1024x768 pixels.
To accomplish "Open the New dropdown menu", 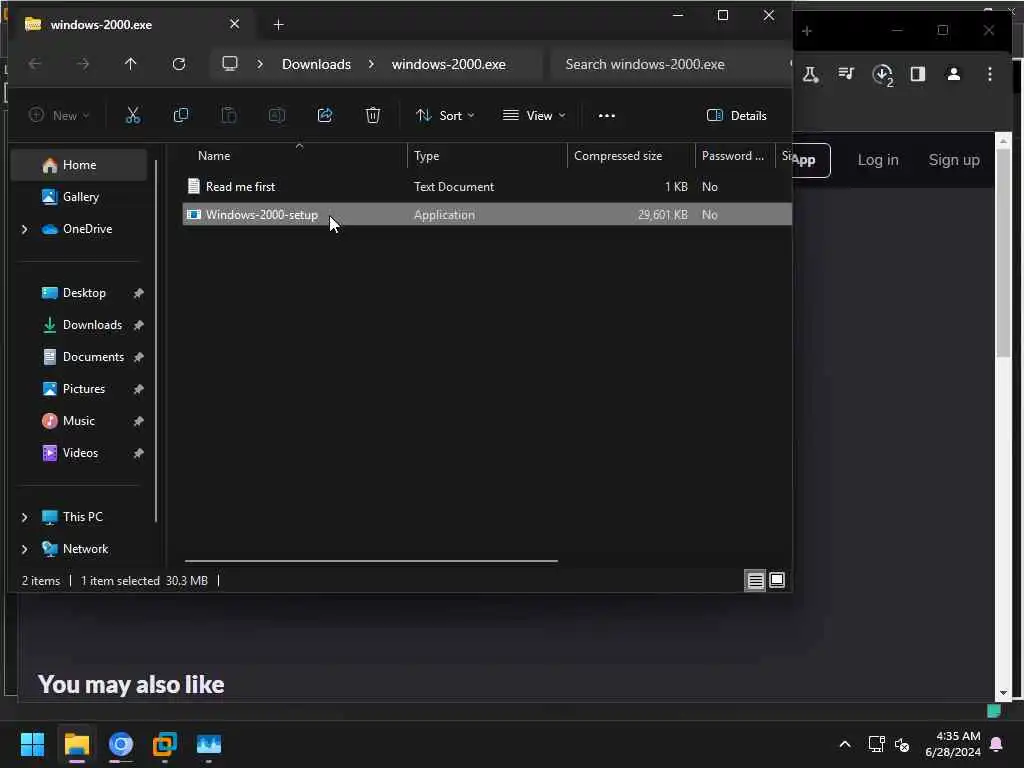I will pos(59,116).
